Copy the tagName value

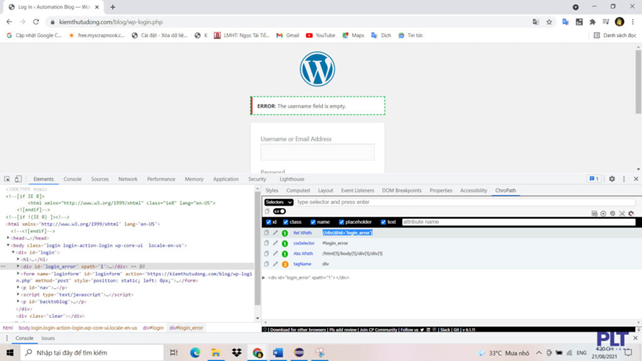click(266, 264)
